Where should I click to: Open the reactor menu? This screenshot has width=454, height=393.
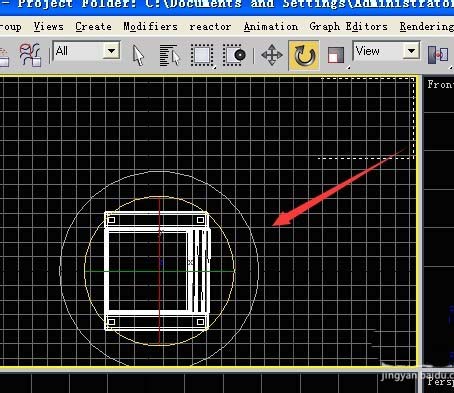pos(210,26)
